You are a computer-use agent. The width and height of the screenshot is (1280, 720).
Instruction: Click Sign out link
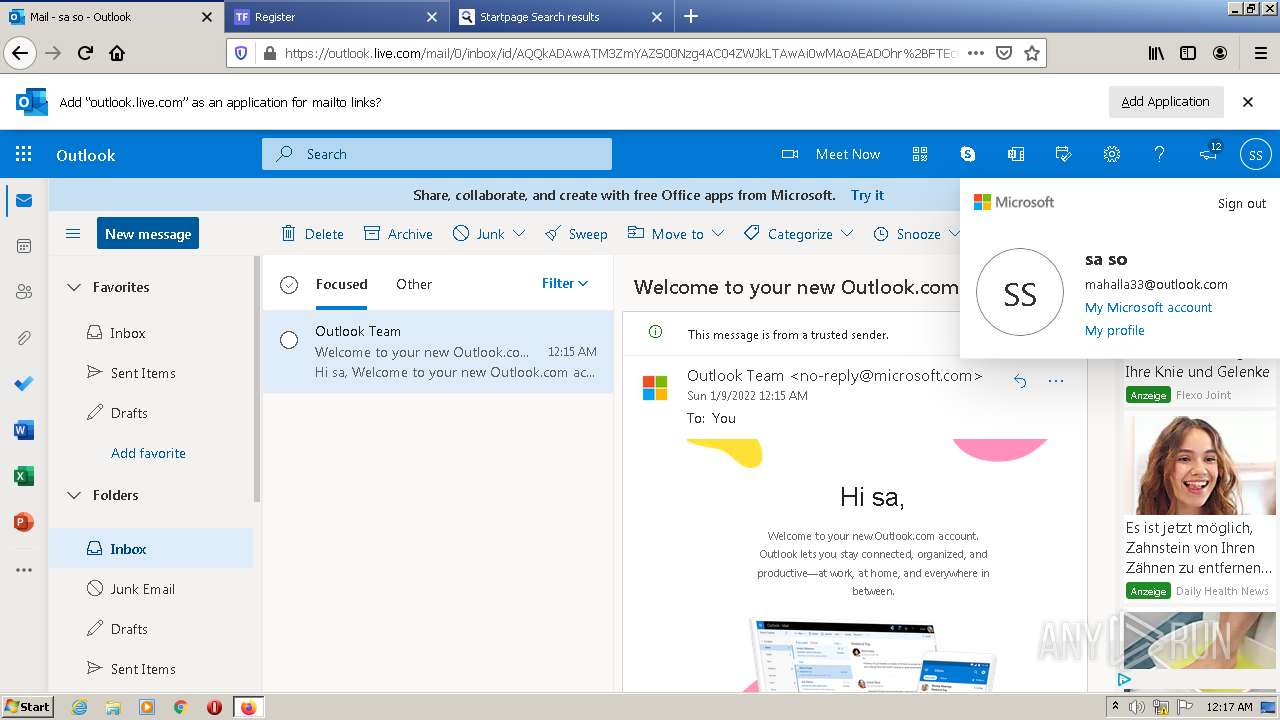pos(1242,203)
